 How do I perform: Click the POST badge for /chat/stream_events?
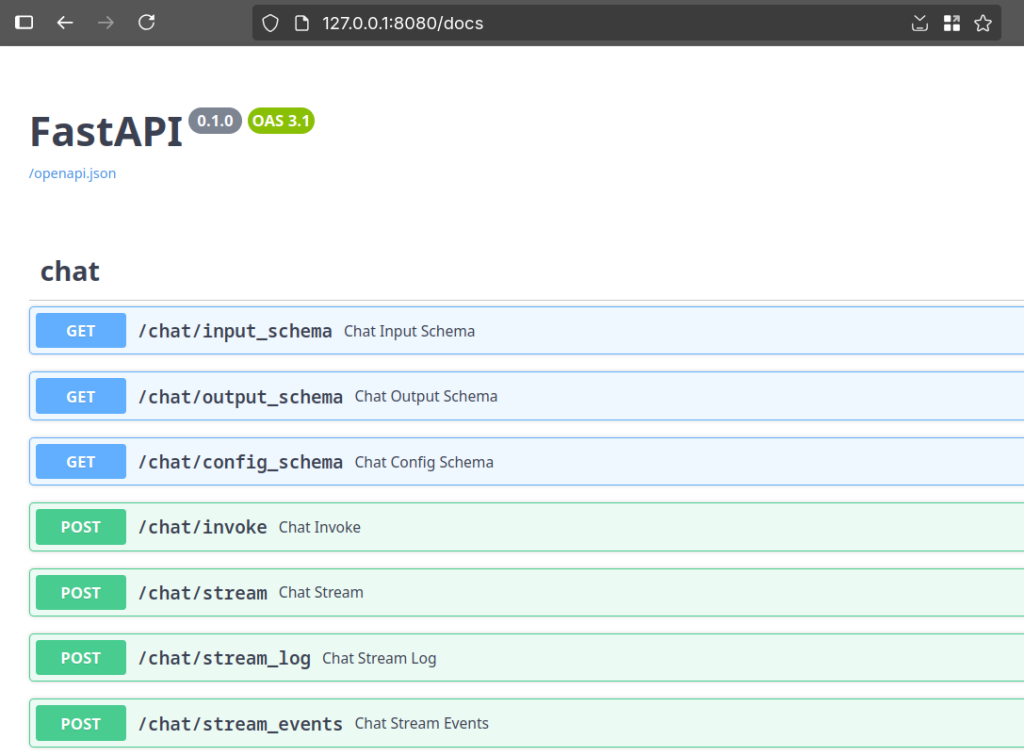(x=81, y=723)
